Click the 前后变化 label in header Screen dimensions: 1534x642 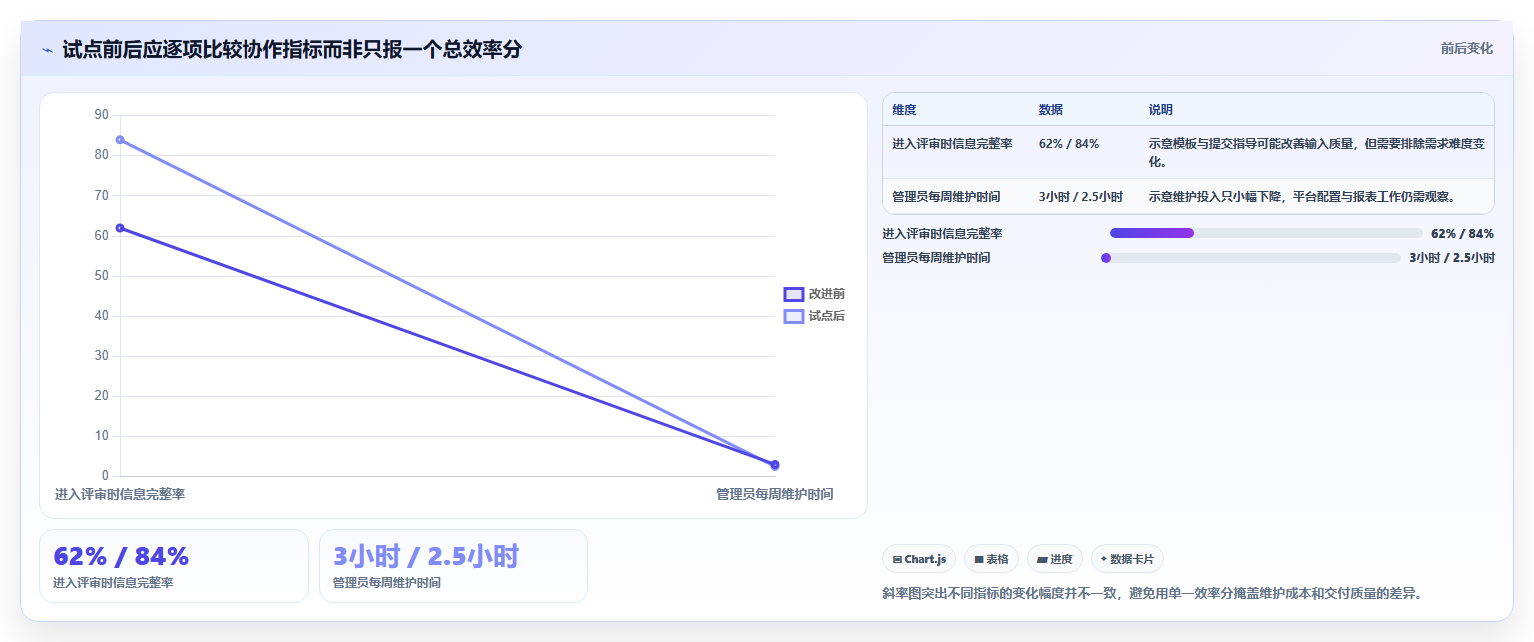pos(1467,48)
